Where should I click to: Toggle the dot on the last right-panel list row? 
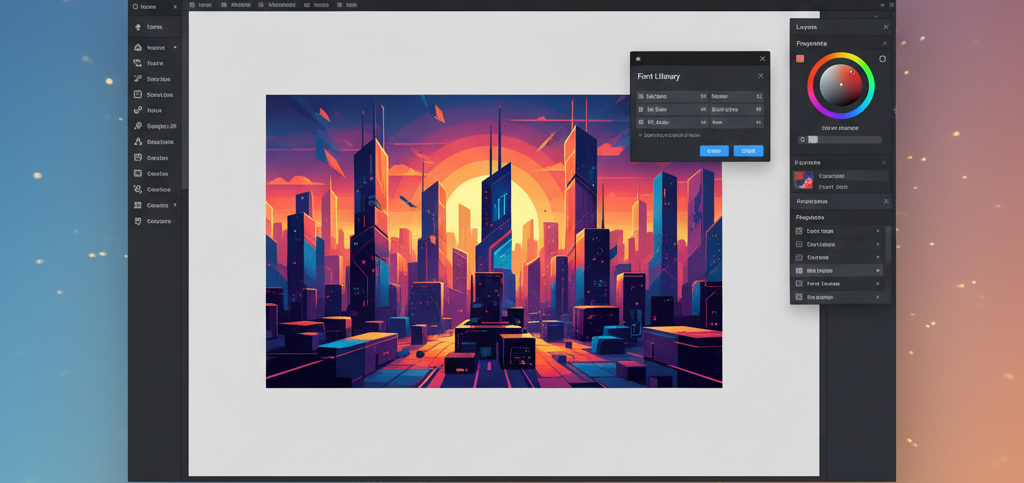click(878, 297)
